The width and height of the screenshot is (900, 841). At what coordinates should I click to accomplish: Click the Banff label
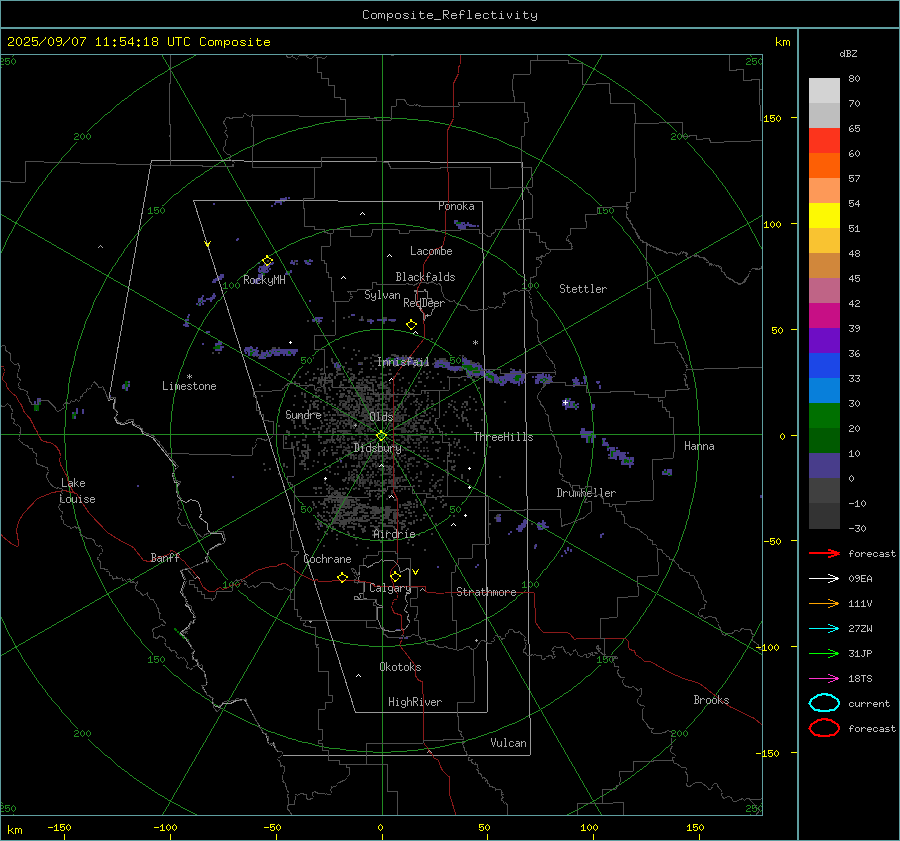pos(165,557)
